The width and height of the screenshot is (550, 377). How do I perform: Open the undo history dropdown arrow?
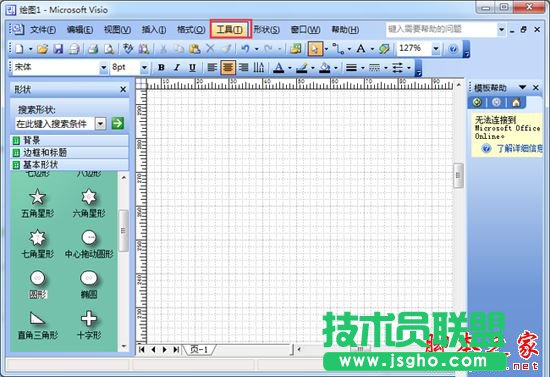(256, 49)
